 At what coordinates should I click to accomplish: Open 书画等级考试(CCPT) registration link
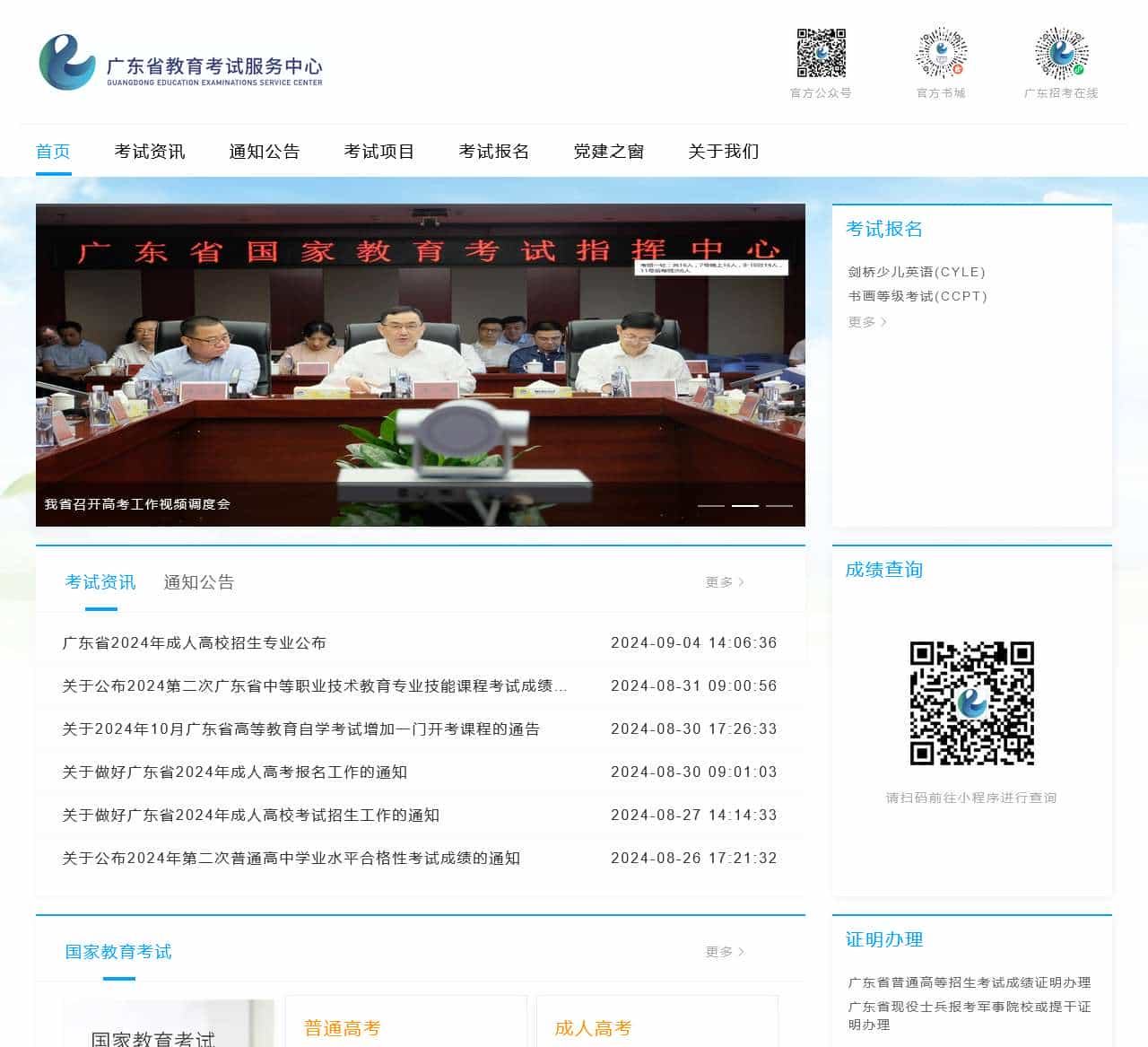click(918, 296)
